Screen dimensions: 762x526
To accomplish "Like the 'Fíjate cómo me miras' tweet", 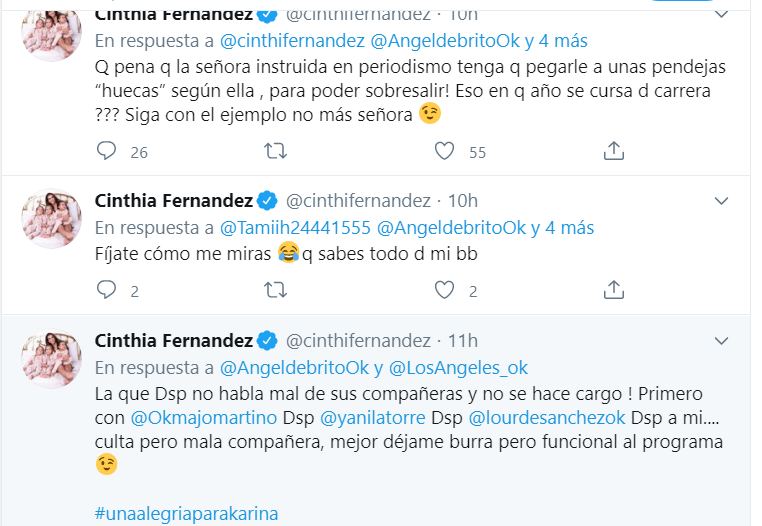I will coord(446,290).
